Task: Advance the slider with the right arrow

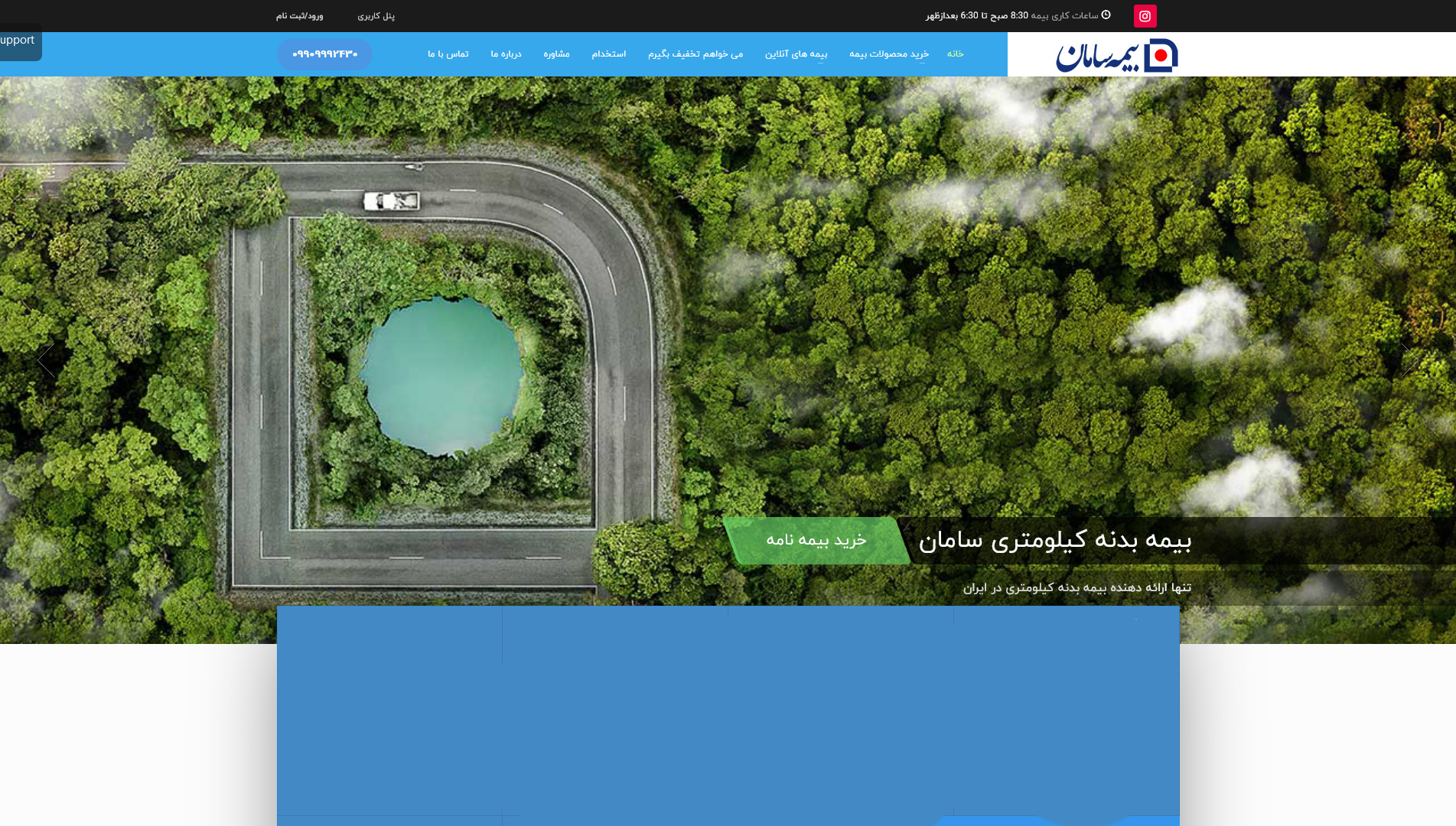Action: (1410, 359)
